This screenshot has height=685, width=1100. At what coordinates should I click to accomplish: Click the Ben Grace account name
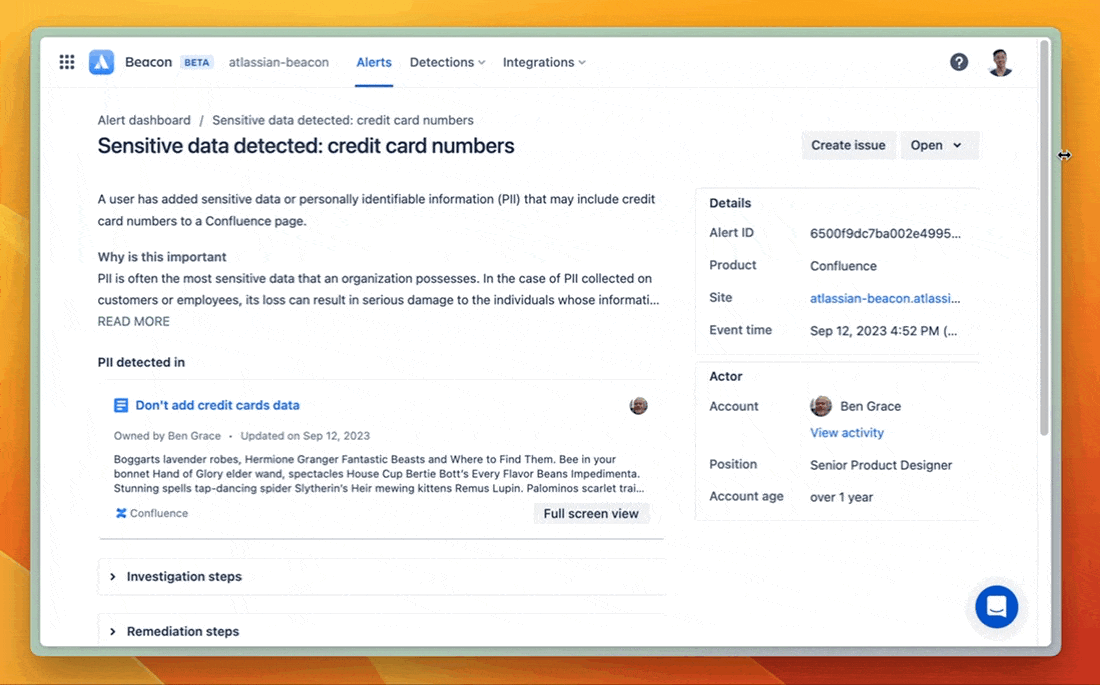pyautogui.click(x=871, y=406)
